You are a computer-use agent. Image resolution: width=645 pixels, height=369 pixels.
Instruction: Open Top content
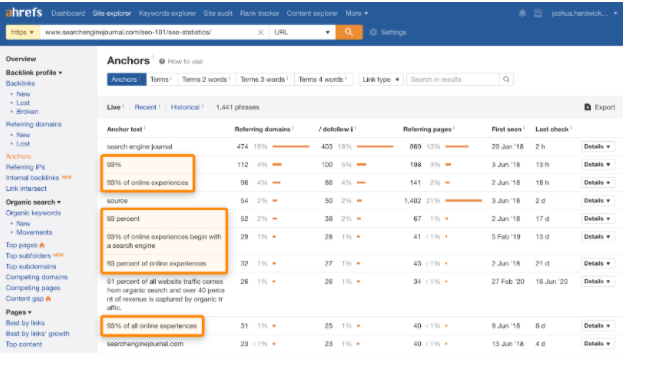tap(24, 344)
